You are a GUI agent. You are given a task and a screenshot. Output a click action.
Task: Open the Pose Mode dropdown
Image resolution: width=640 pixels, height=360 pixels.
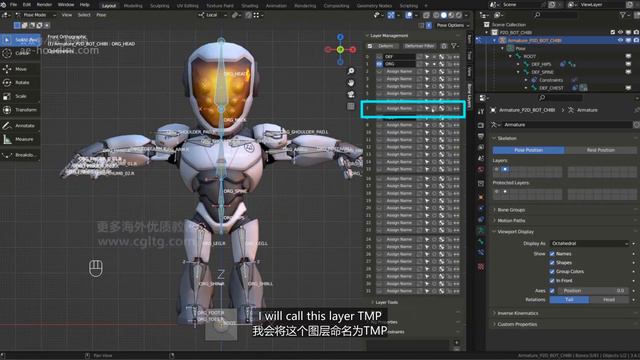pos(36,15)
